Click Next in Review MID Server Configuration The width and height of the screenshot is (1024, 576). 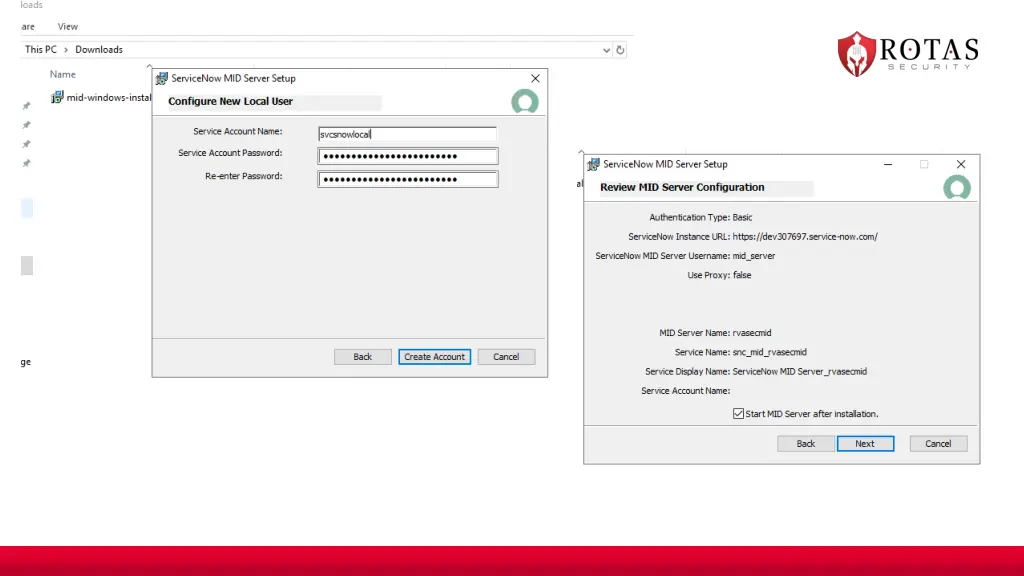(x=865, y=443)
